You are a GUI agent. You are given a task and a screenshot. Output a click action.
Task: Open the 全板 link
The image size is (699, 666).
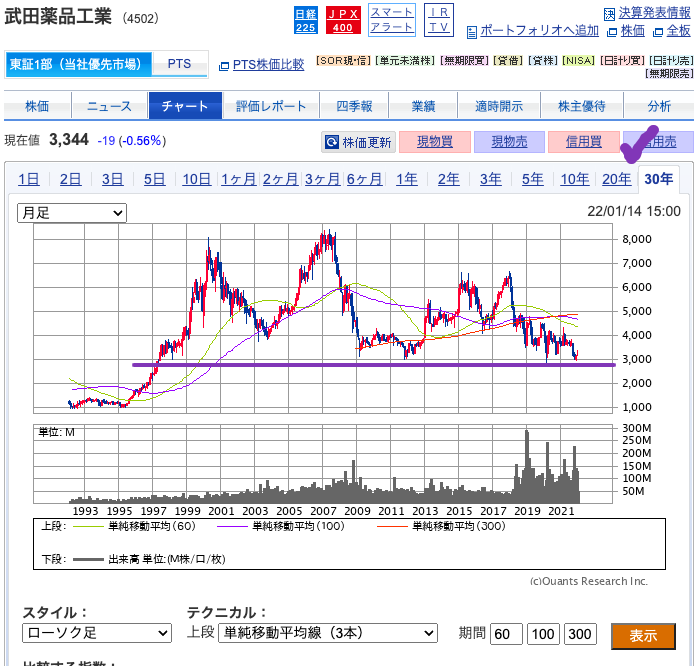coord(678,31)
